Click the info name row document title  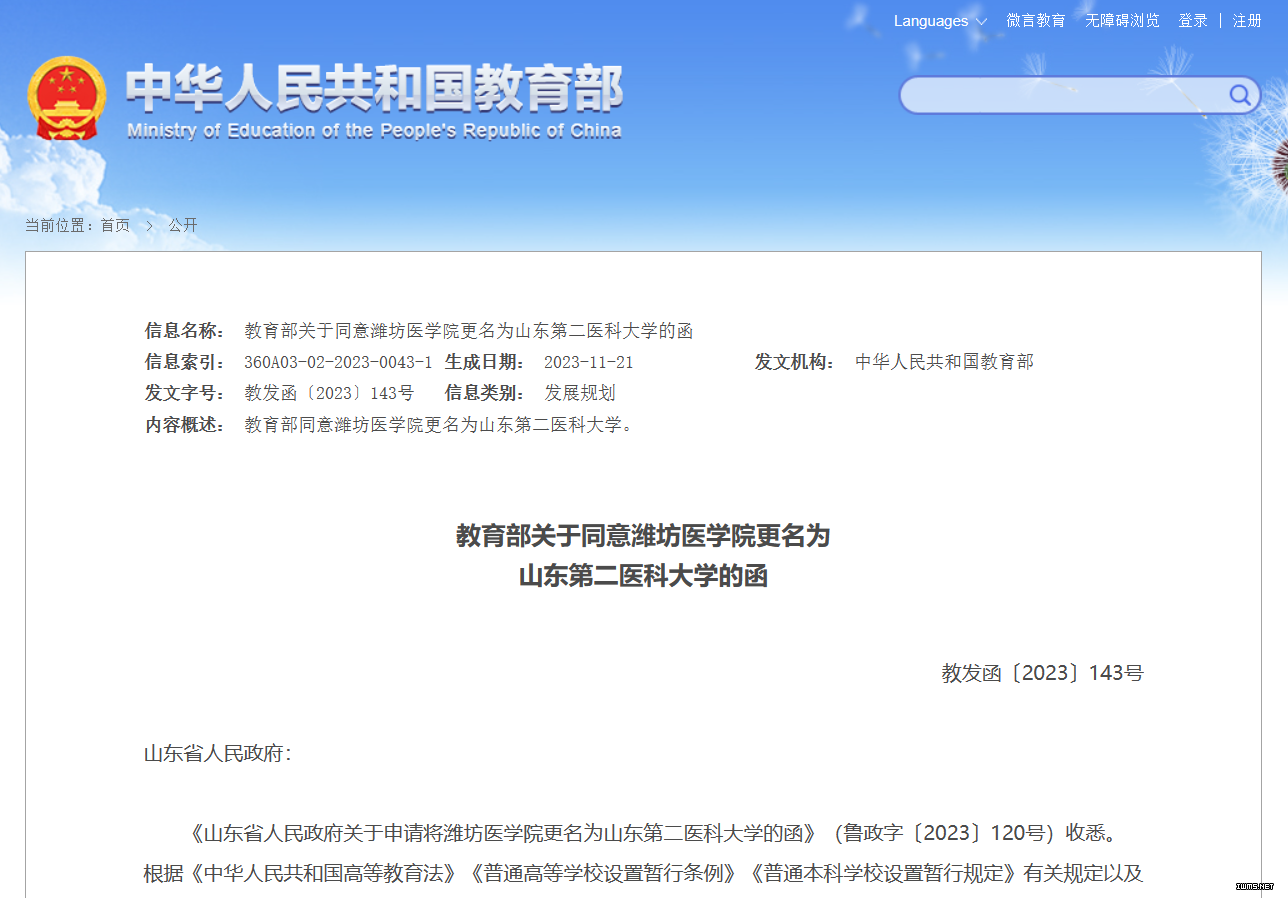(x=469, y=331)
